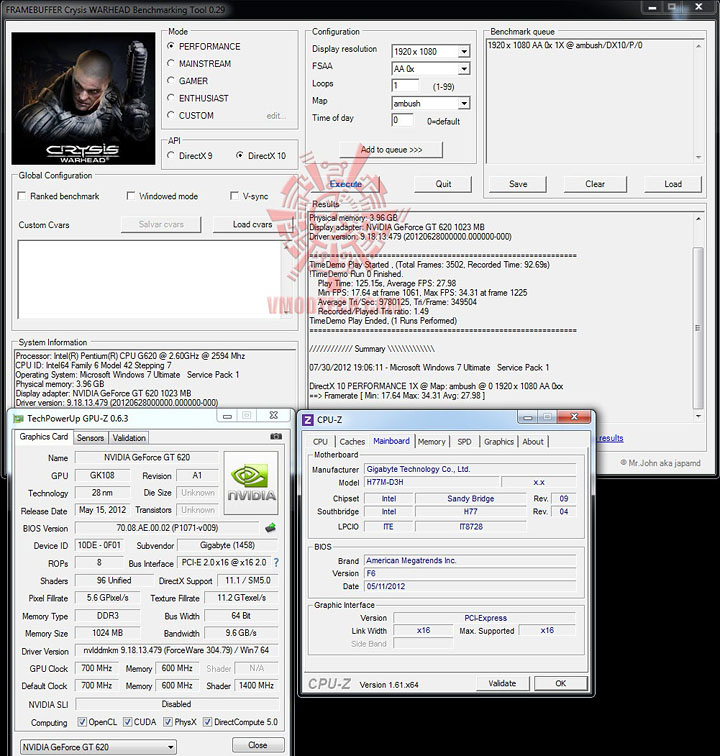The height and width of the screenshot is (756, 720).
Task: Open Display resolution dropdown
Action: [x=464, y=52]
